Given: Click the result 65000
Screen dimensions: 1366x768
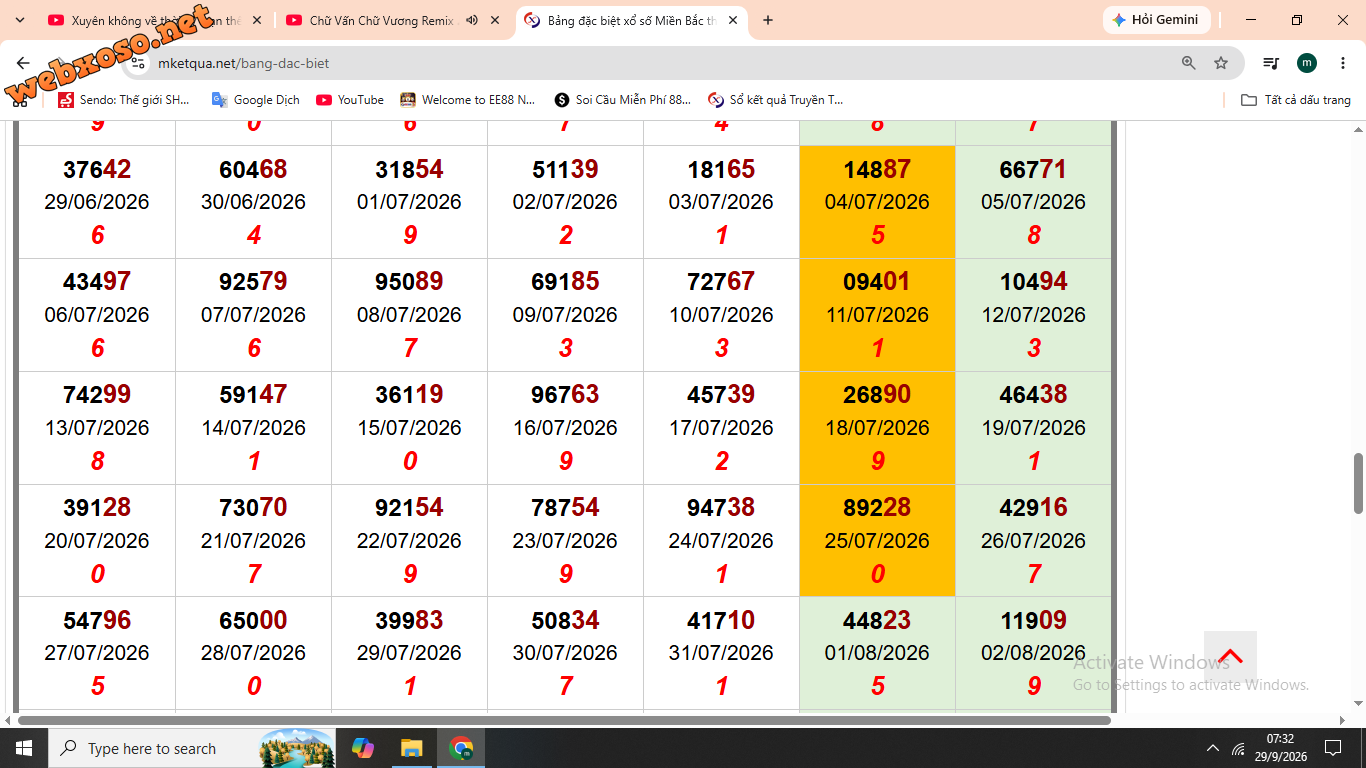Looking at the screenshot, I should [x=253, y=621].
